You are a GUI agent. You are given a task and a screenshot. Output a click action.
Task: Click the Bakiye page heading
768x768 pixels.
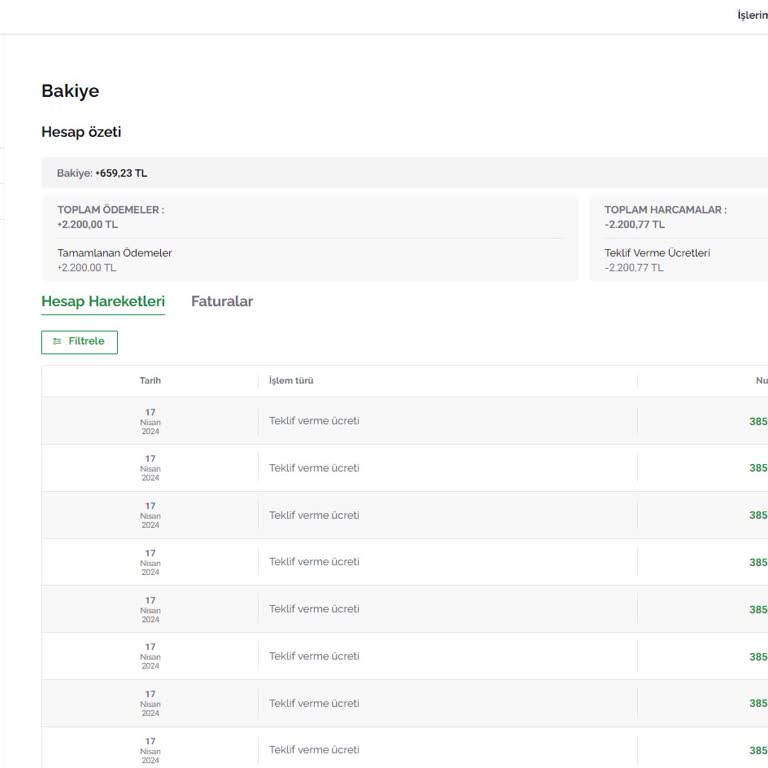point(70,91)
